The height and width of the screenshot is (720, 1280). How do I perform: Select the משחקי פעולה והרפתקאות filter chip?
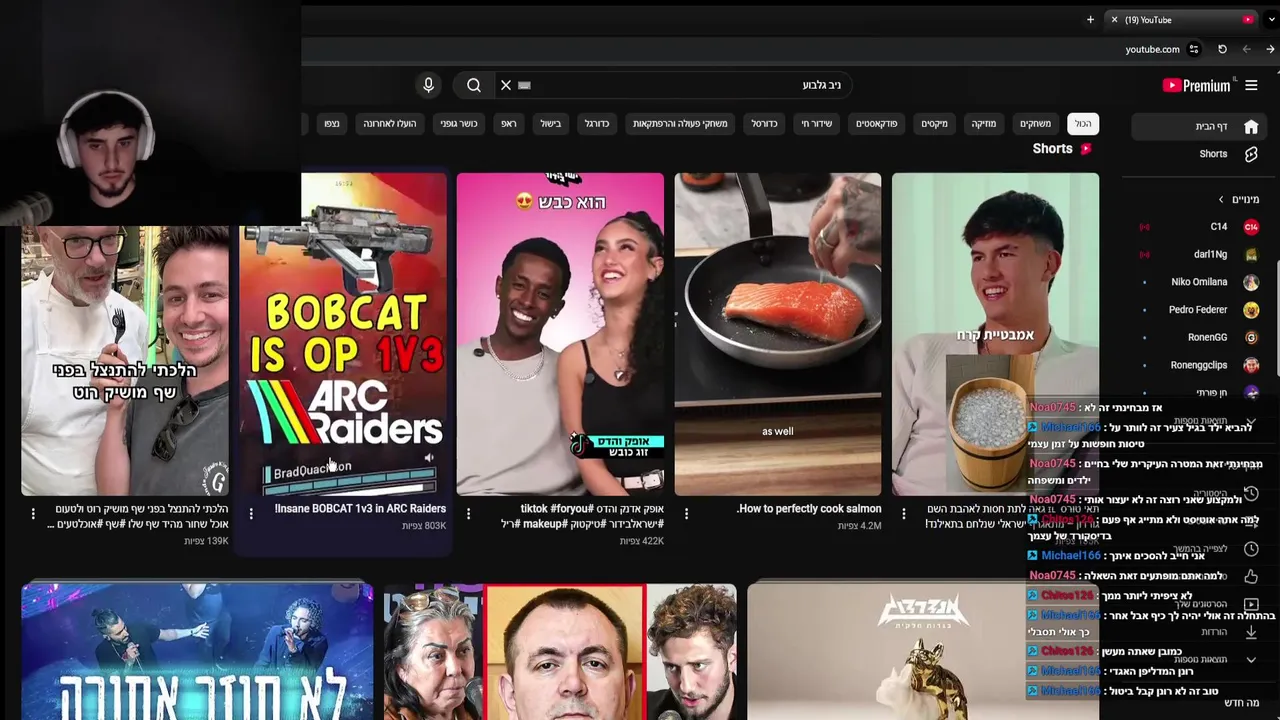[680, 123]
